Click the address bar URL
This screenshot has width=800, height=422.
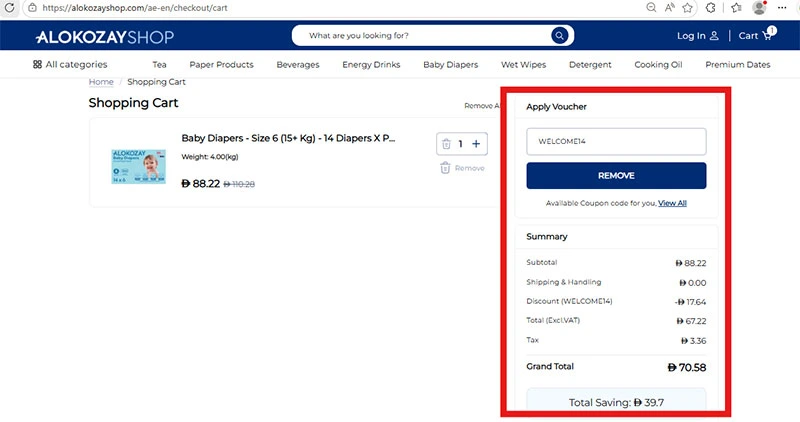point(135,8)
